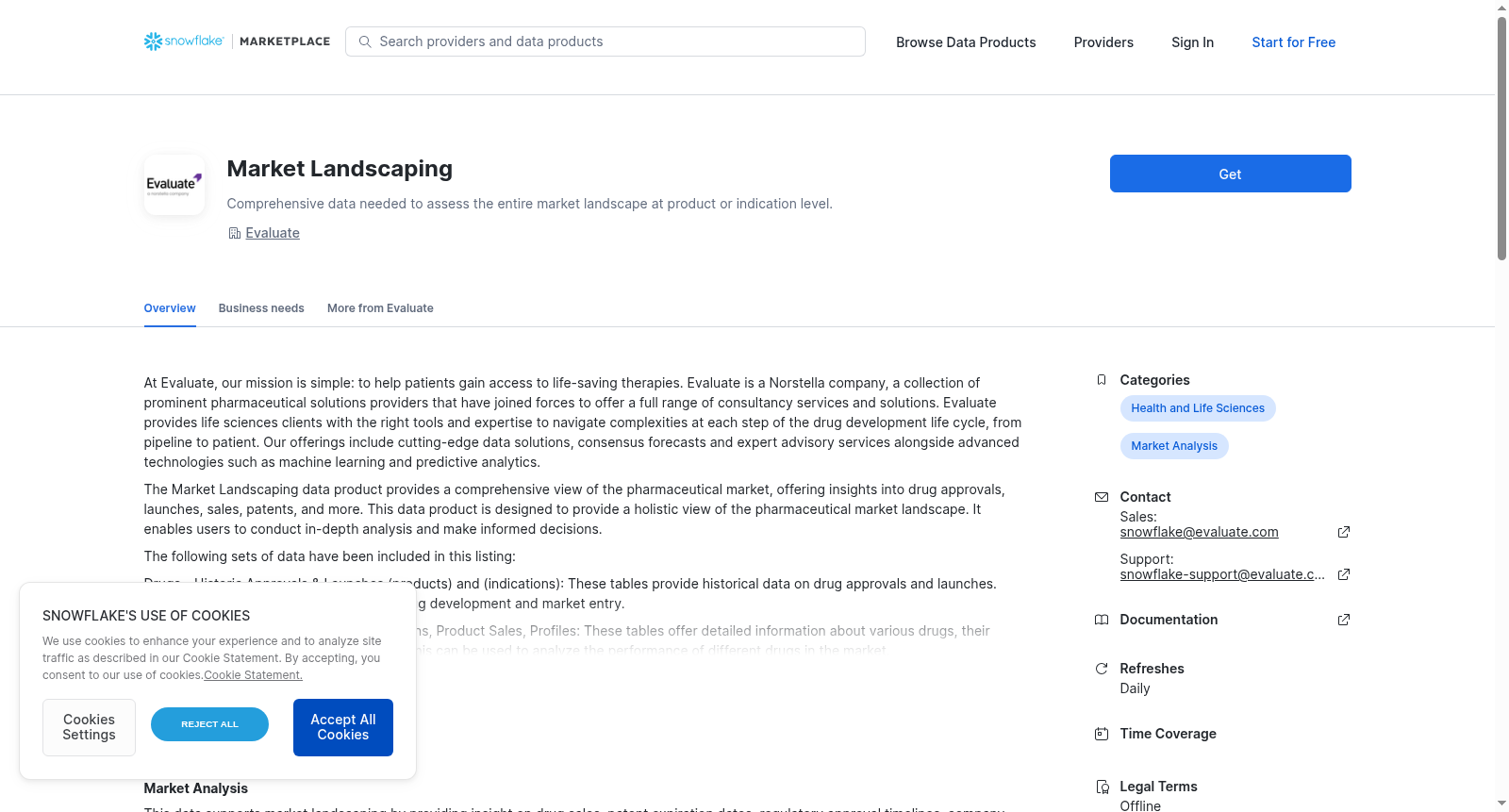Click the search magnifier icon

pos(365,41)
